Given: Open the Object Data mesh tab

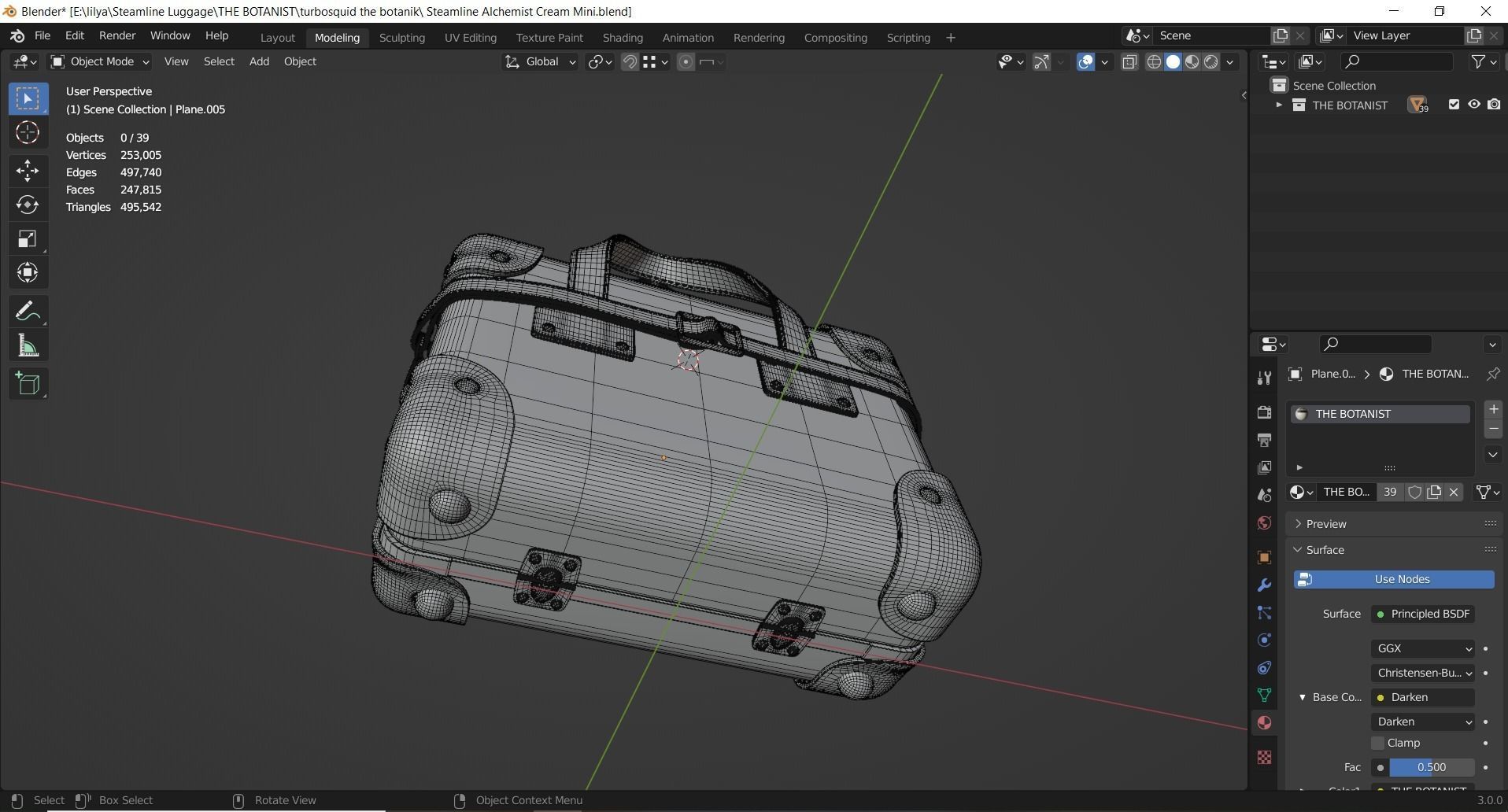Looking at the screenshot, I should click(x=1264, y=695).
